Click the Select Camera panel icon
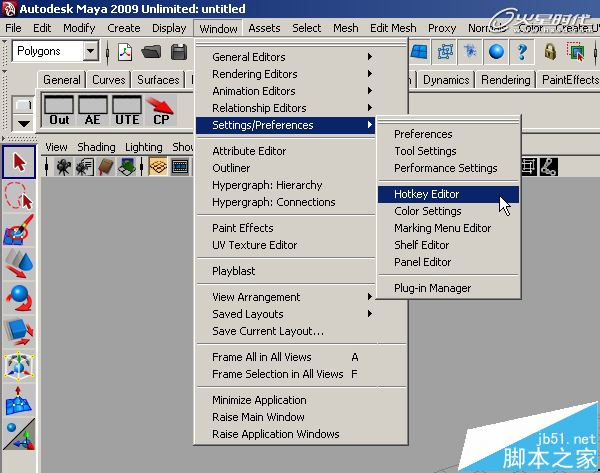Screen dimensions: 600x473 point(64,167)
